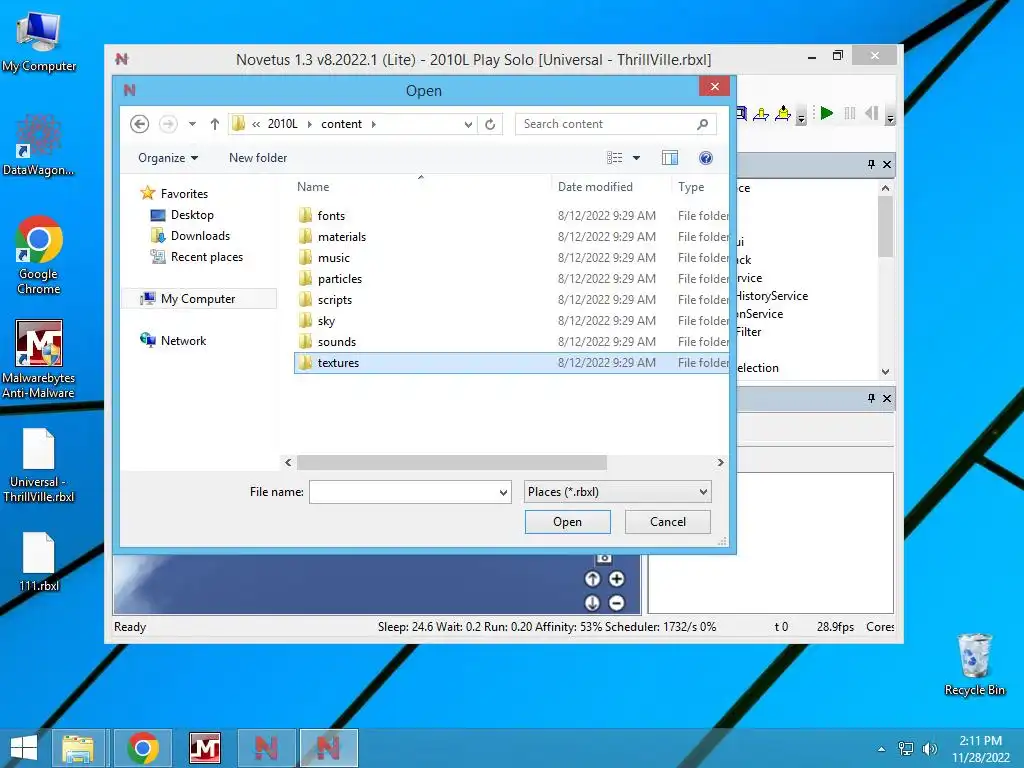Image resolution: width=1024 pixels, height=768 pixels.
Task: Select the sounds folder
Action: pyautogui.click(x=511, y=342)
